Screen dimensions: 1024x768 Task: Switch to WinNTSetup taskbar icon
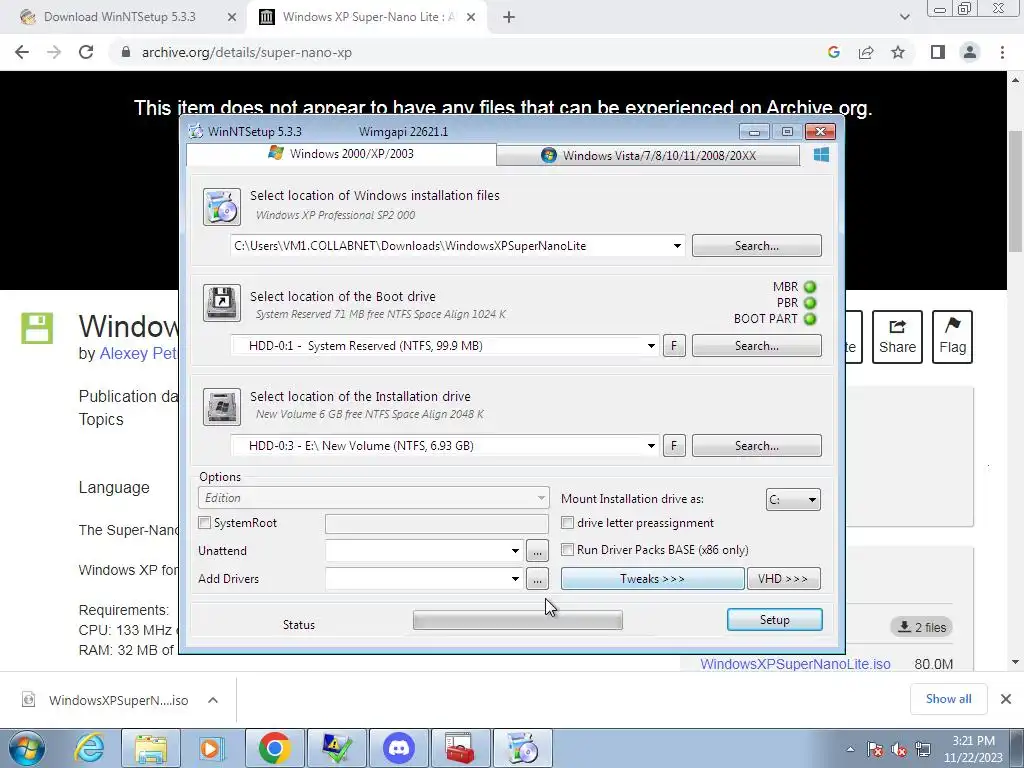point(522,748)
